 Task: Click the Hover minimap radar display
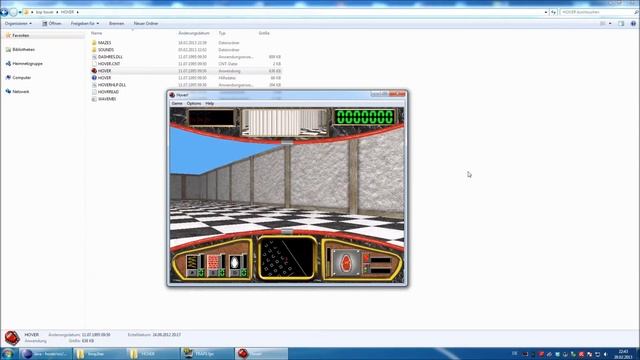click(287, 258)
